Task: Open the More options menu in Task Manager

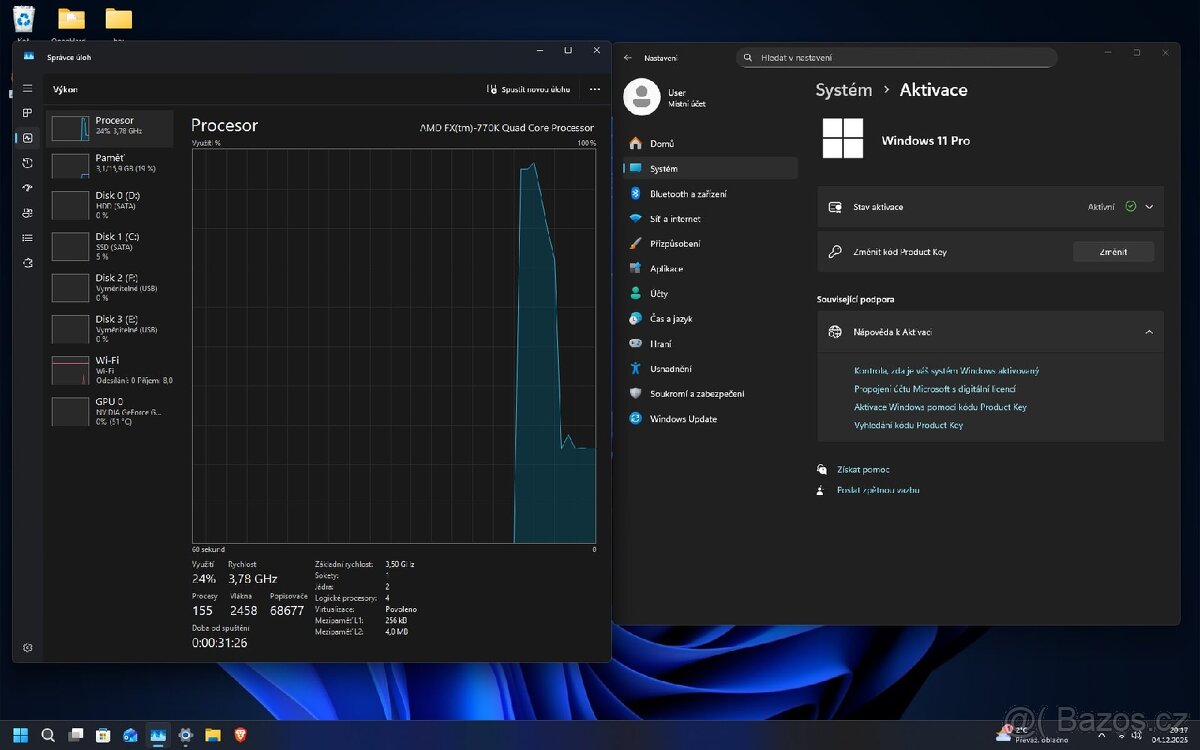Action: pos(594,89)
